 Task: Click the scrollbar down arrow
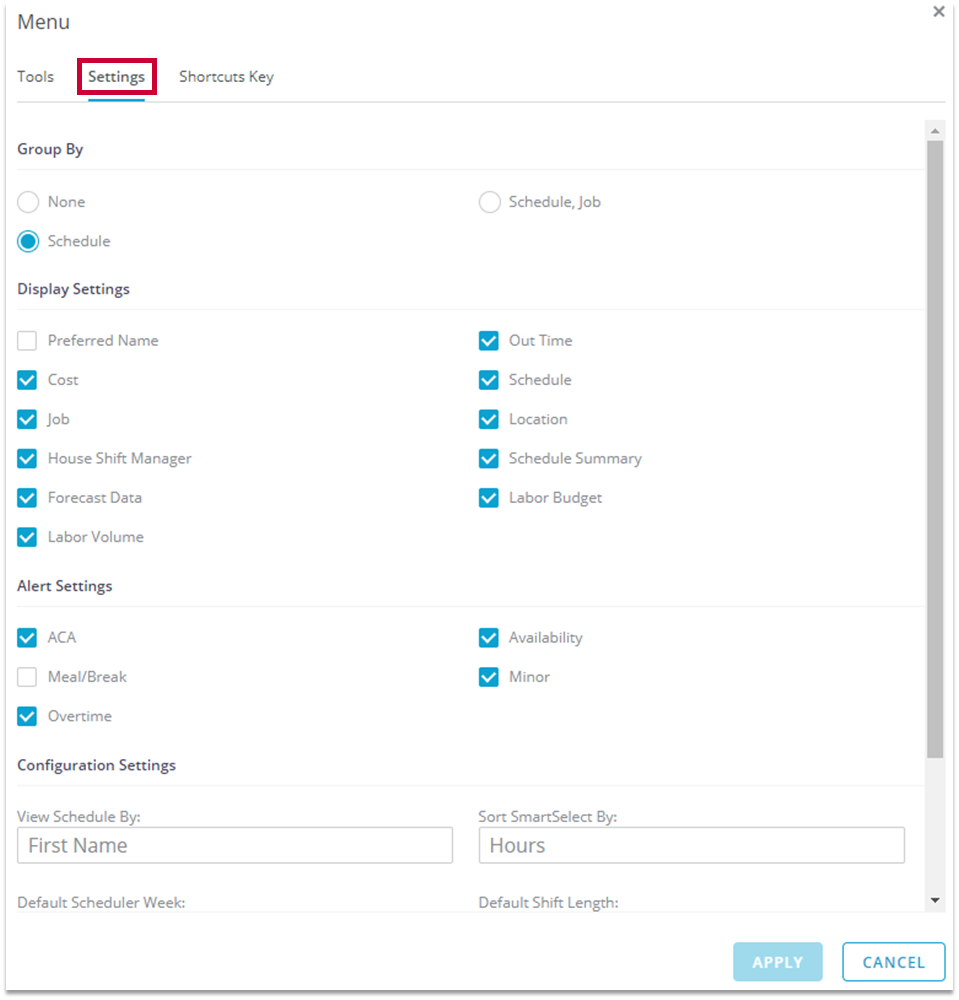pos(935,901)
